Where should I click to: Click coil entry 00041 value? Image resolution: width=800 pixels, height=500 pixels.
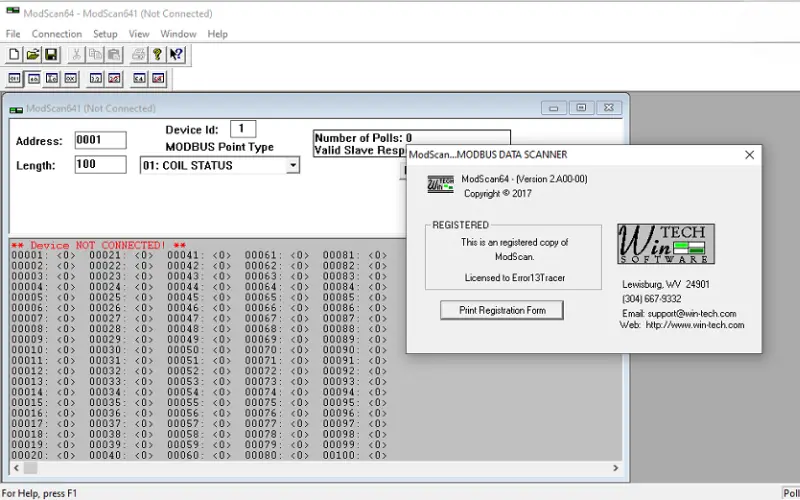click(x=222, y=255)
